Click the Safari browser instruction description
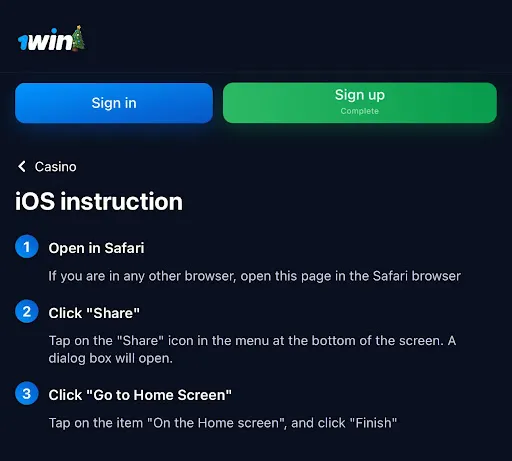 pos(255,276)
